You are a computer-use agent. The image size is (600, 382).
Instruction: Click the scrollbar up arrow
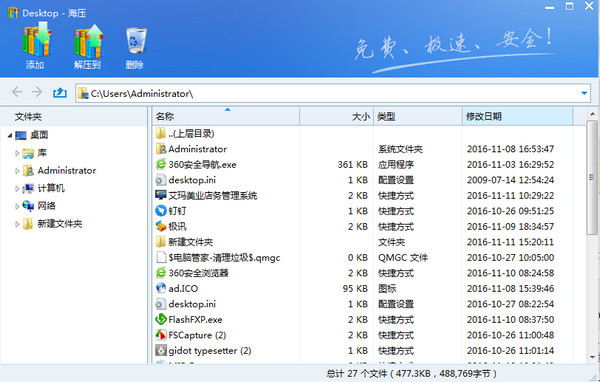tap(592, 114)
